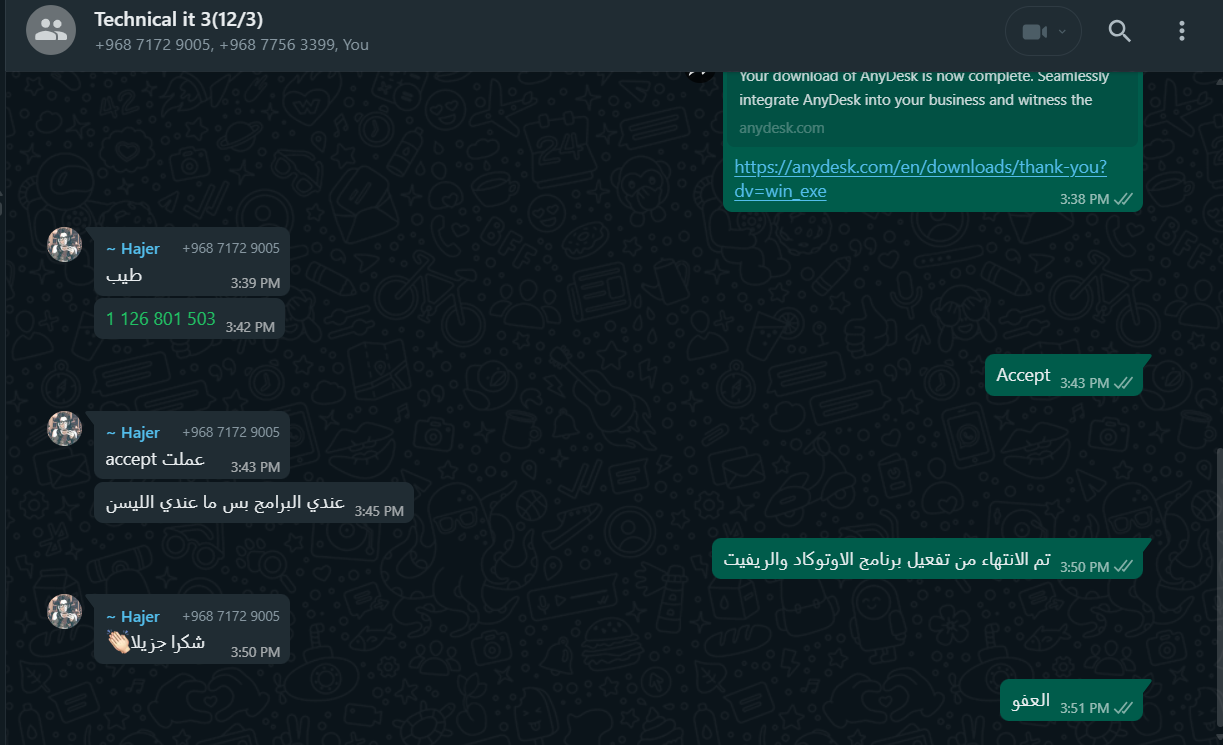Expand the video call dropdown arrow
Screen dimensions: 1223x745
pyautogui.click(x=1062, y=32)
